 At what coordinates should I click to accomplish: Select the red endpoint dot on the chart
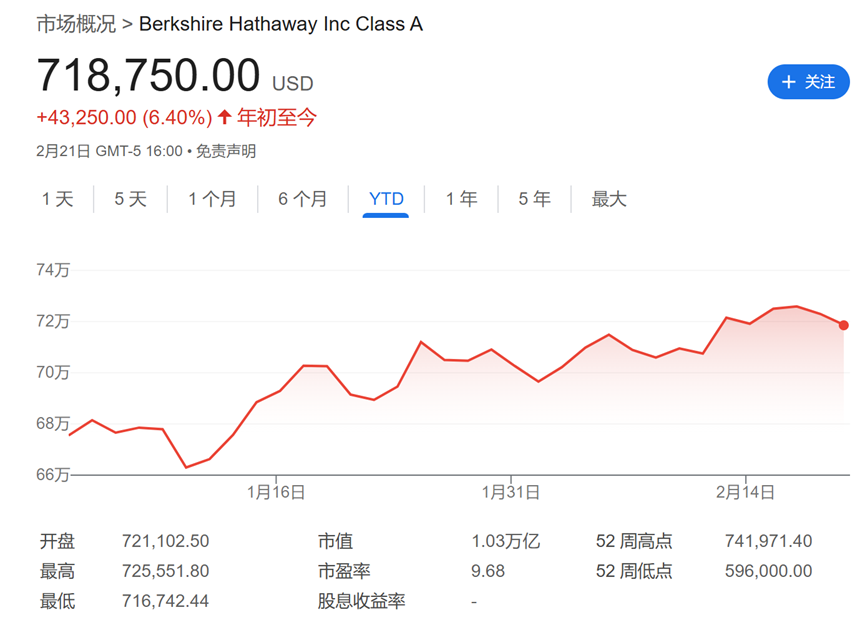tap(843, 325)
